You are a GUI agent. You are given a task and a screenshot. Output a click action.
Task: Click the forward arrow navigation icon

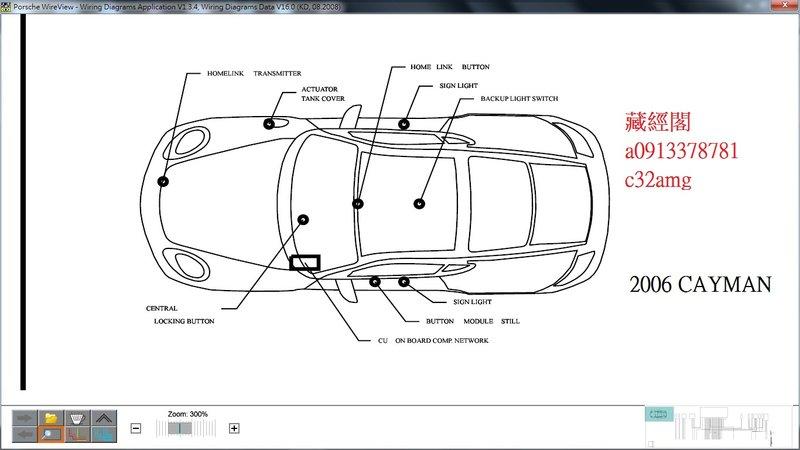point(22,418)
